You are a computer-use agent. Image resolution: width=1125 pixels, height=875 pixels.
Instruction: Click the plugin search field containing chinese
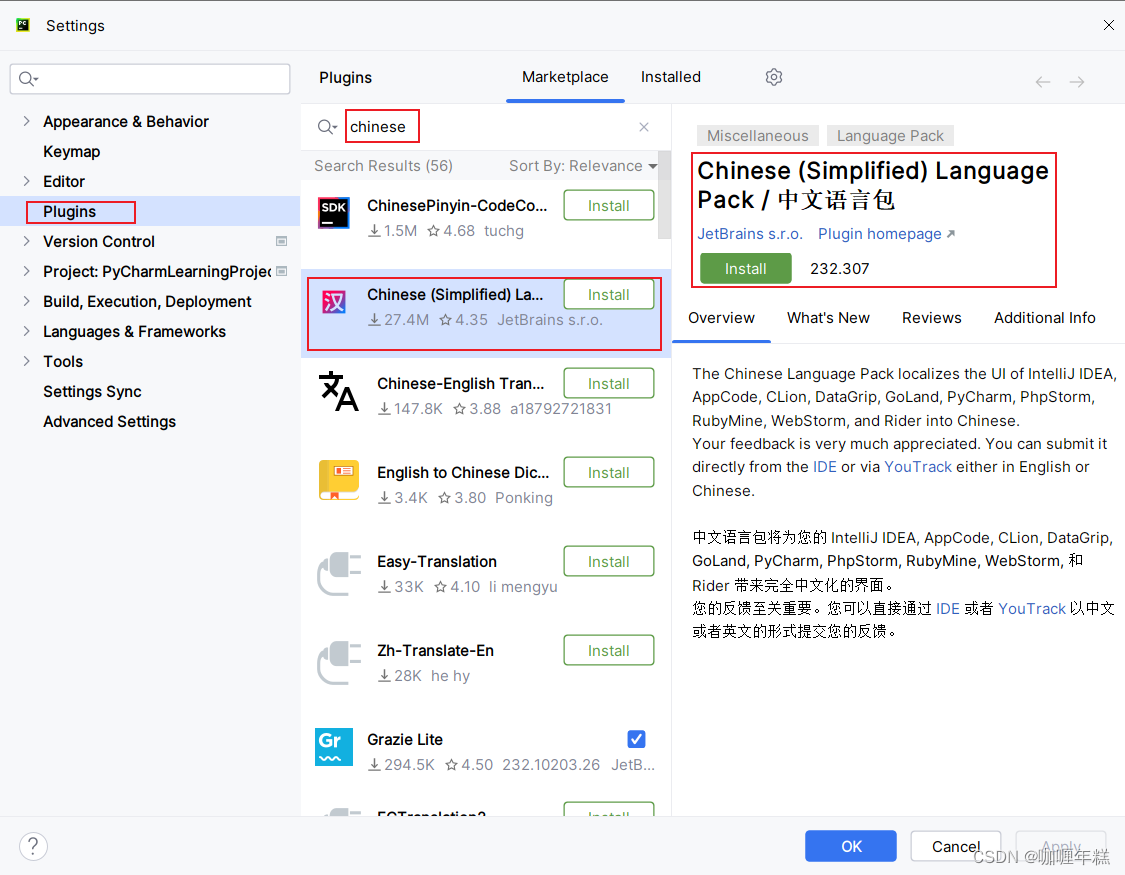click(488, 127)
